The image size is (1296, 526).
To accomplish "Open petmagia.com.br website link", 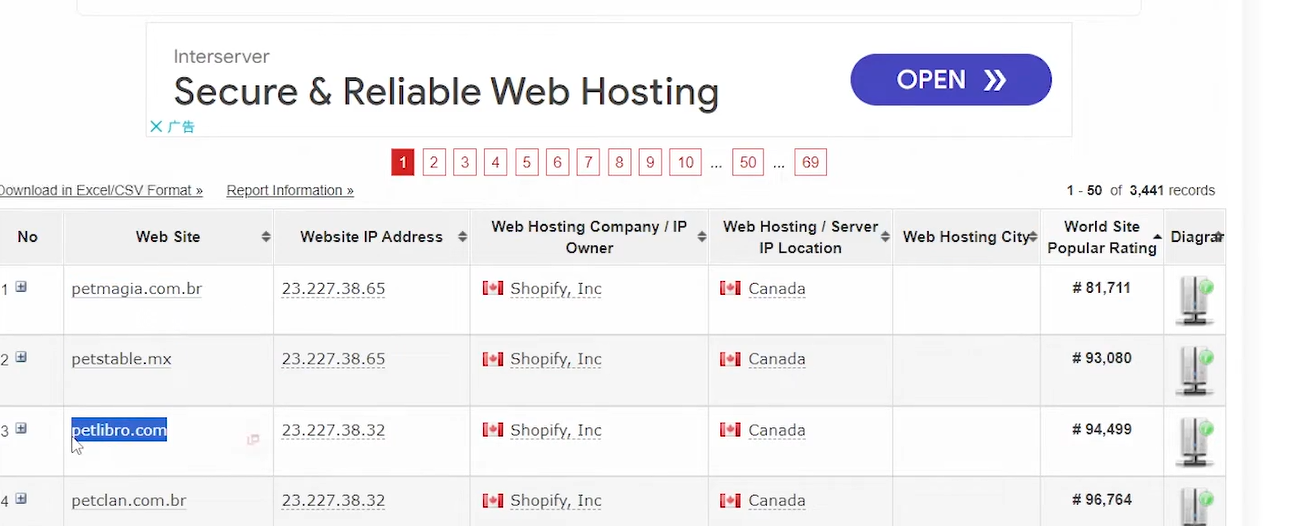I will click(137, 289).
